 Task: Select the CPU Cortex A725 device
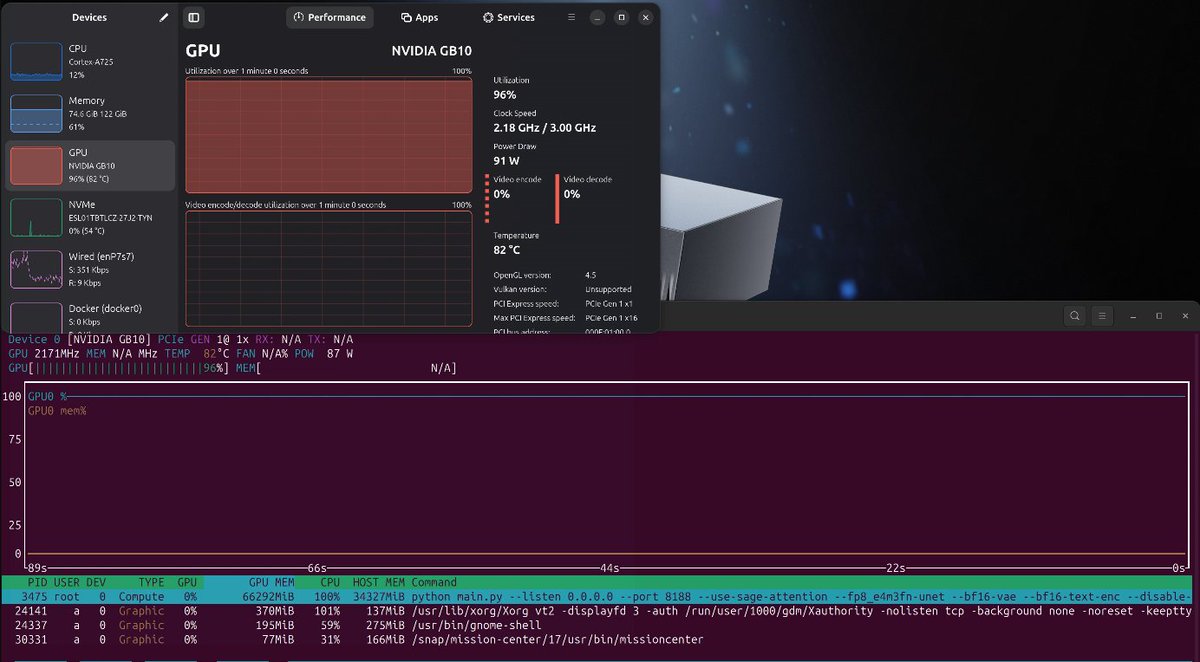(x=91, y=61)
